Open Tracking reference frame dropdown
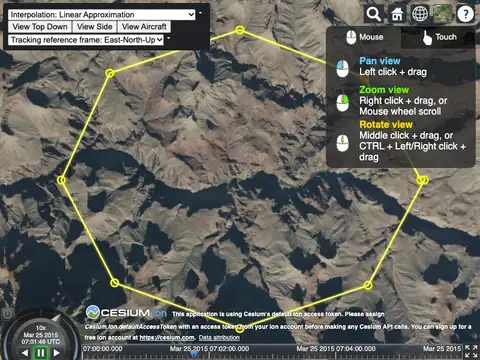Viewport: 480px width, 360px height. pos(86,40)
